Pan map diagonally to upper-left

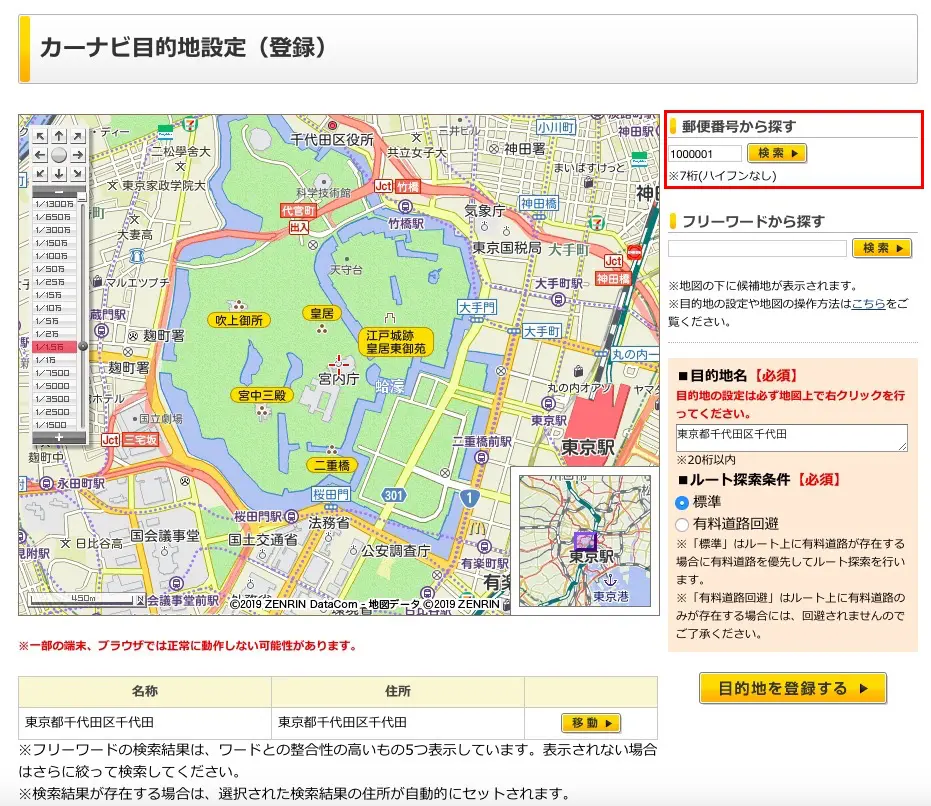40,136
